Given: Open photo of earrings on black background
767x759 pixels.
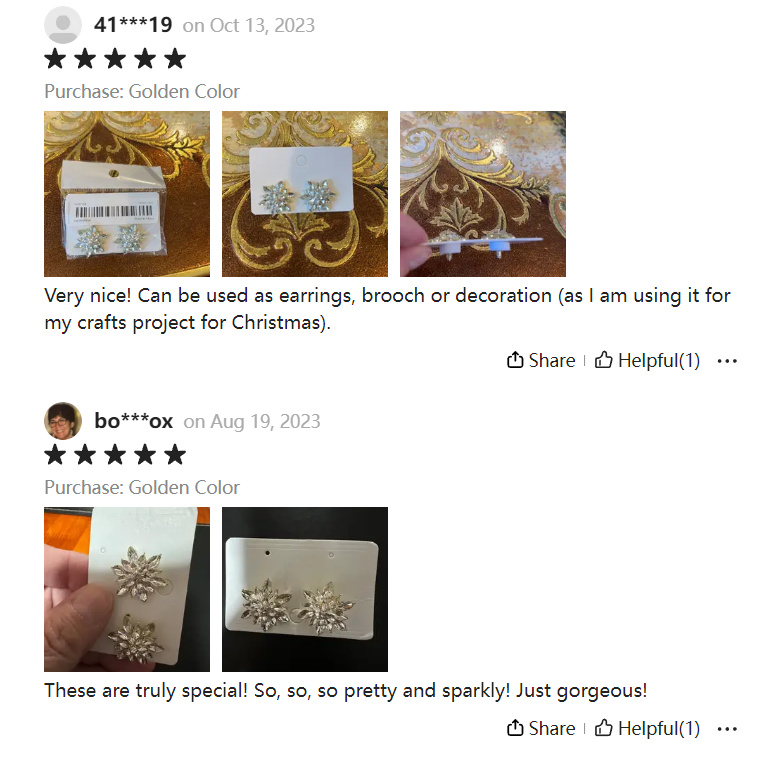Looking at the screenshot, I should pyautogui.click(x=305, y=589).
